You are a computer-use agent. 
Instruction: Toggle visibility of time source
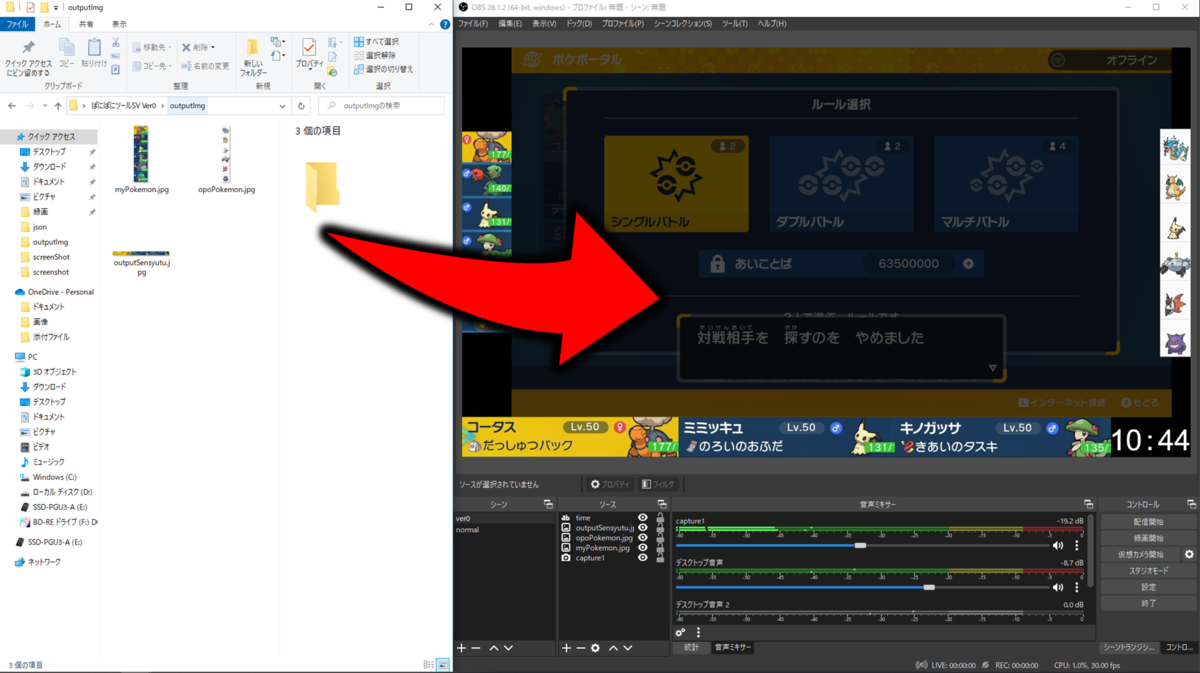pyautogui.click(x=643, y=518)
